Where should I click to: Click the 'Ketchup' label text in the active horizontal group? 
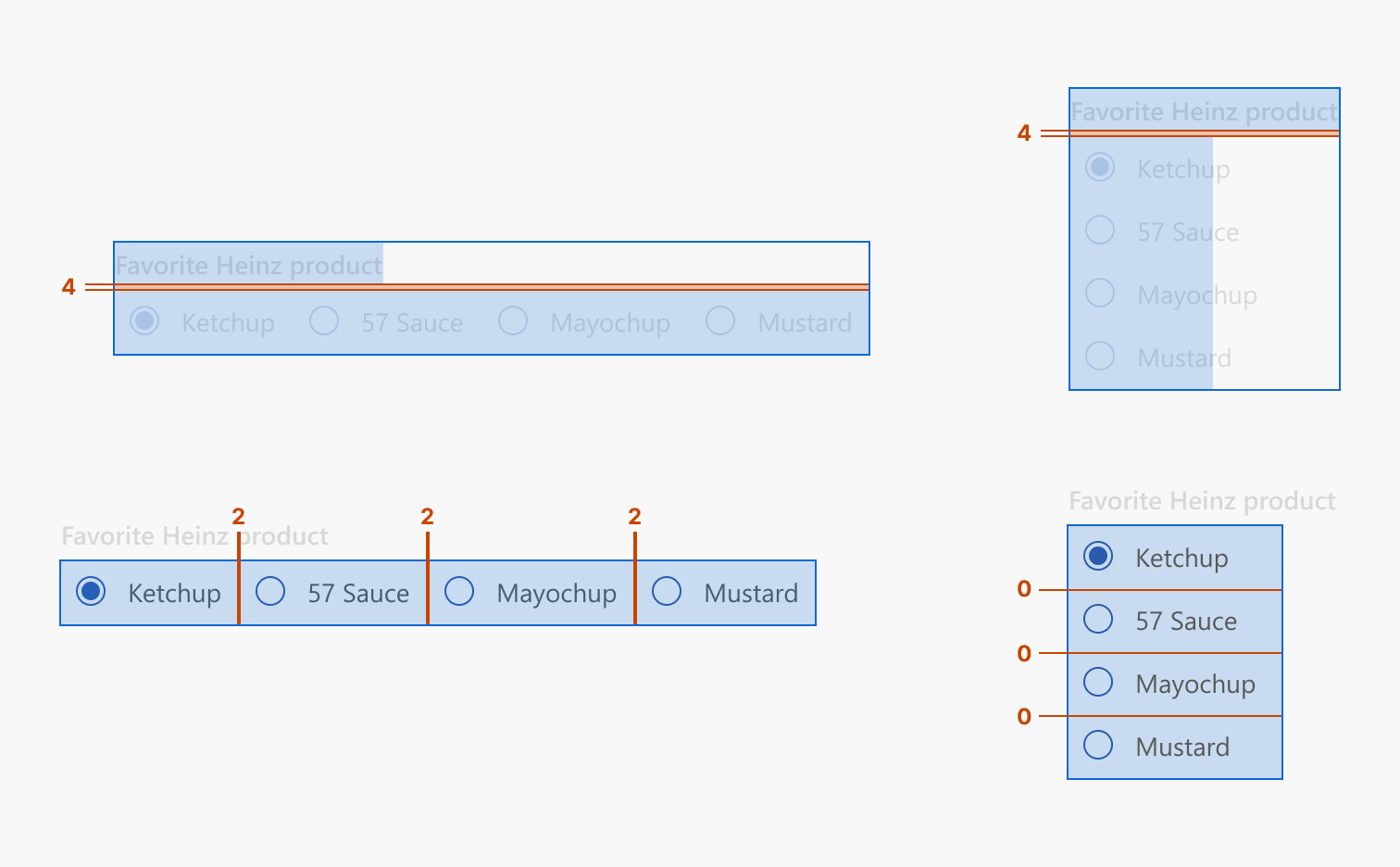(x=174, y=594)
